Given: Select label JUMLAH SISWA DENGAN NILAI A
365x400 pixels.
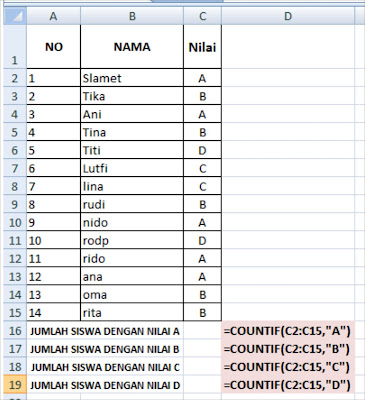Looking at the screenshot, I should tap(105, 331).
